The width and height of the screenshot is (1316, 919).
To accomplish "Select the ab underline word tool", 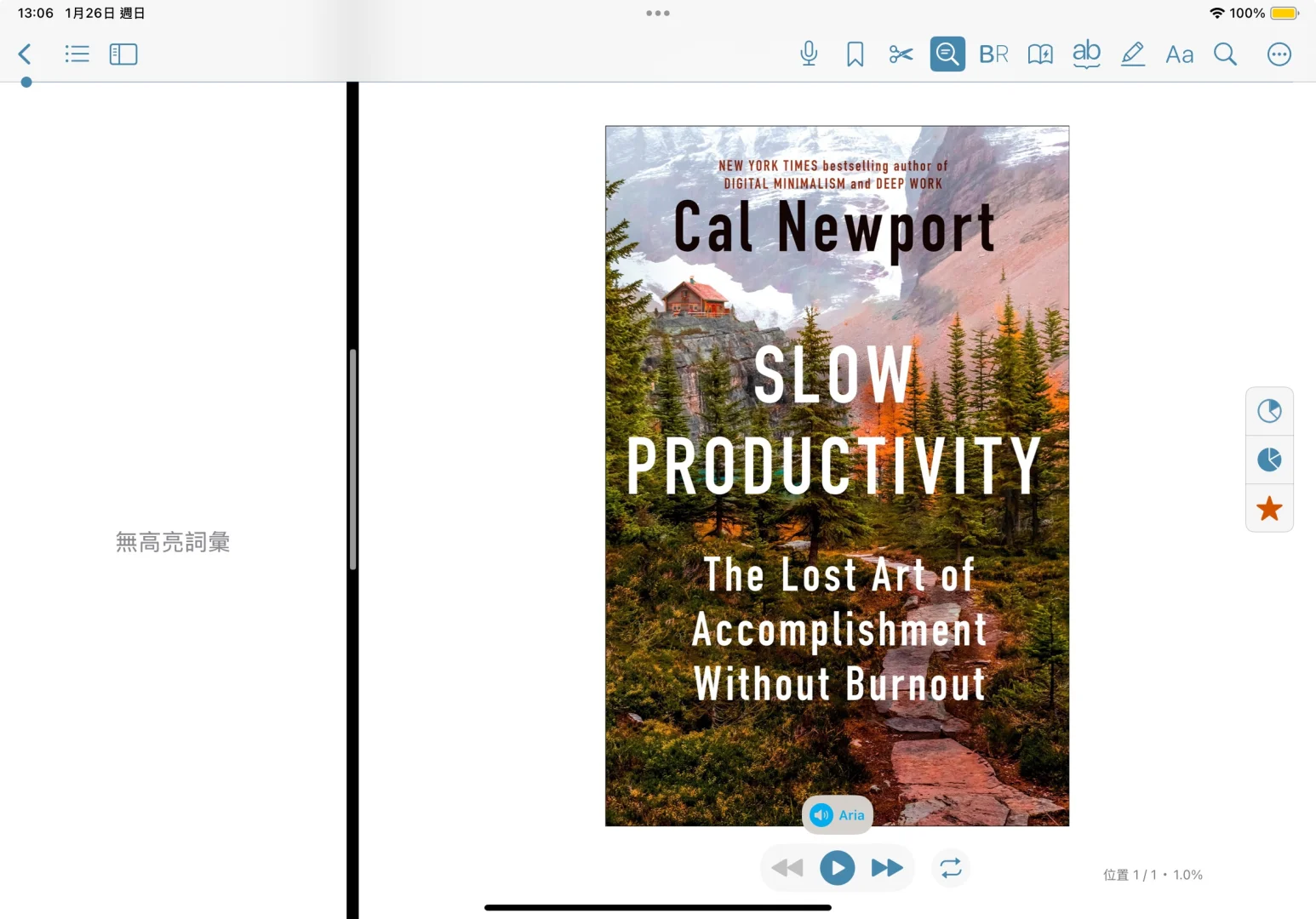I will pos(1086,54).
